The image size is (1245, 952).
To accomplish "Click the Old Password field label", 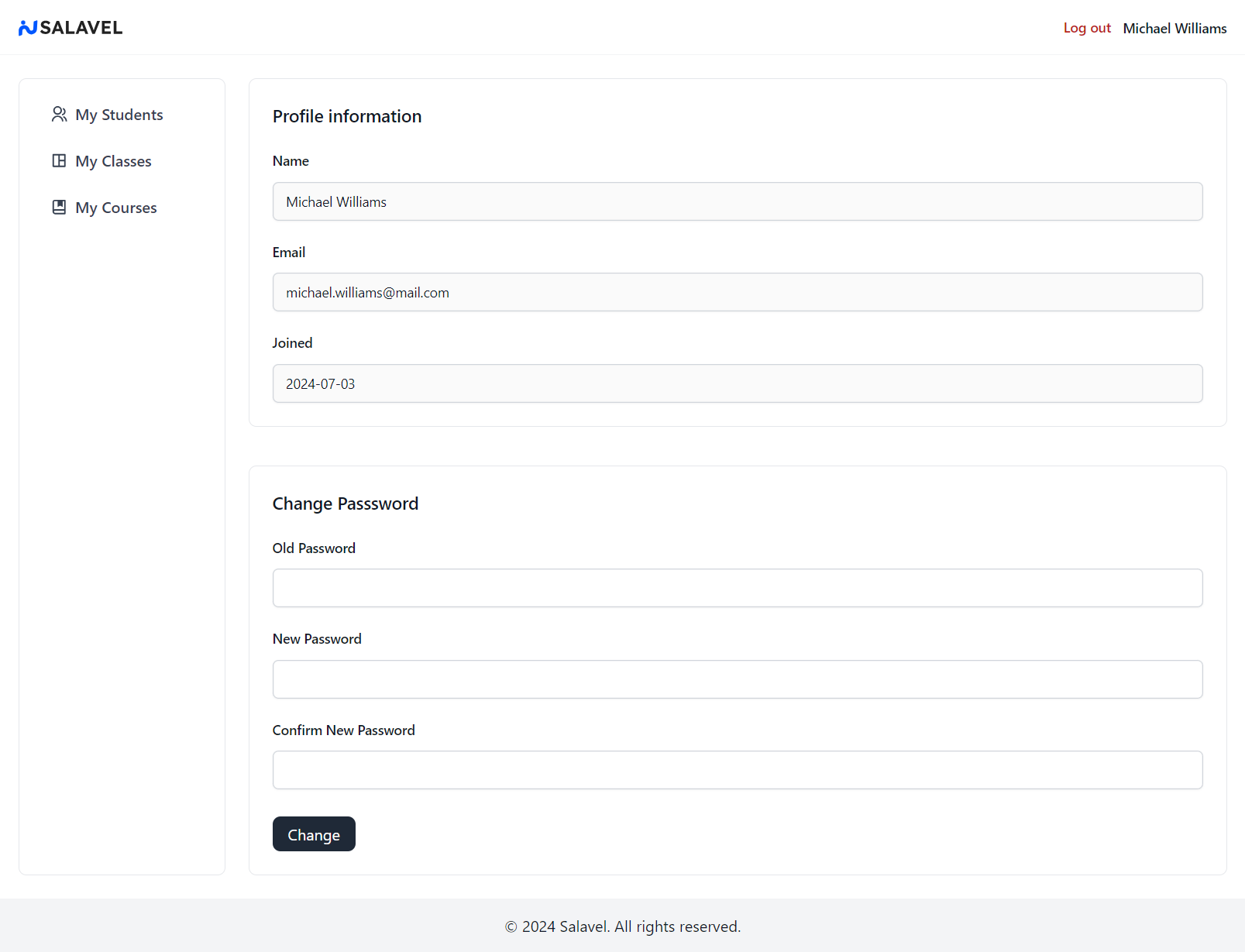I will pyautogui.click(x=314, y=548).
